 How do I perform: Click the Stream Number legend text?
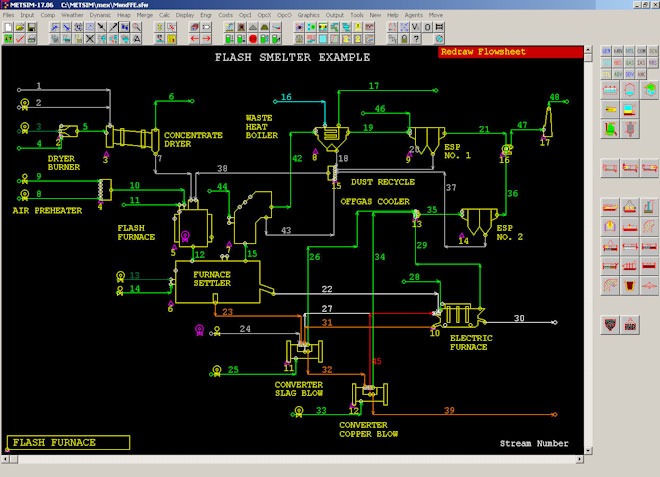(534, 443)
